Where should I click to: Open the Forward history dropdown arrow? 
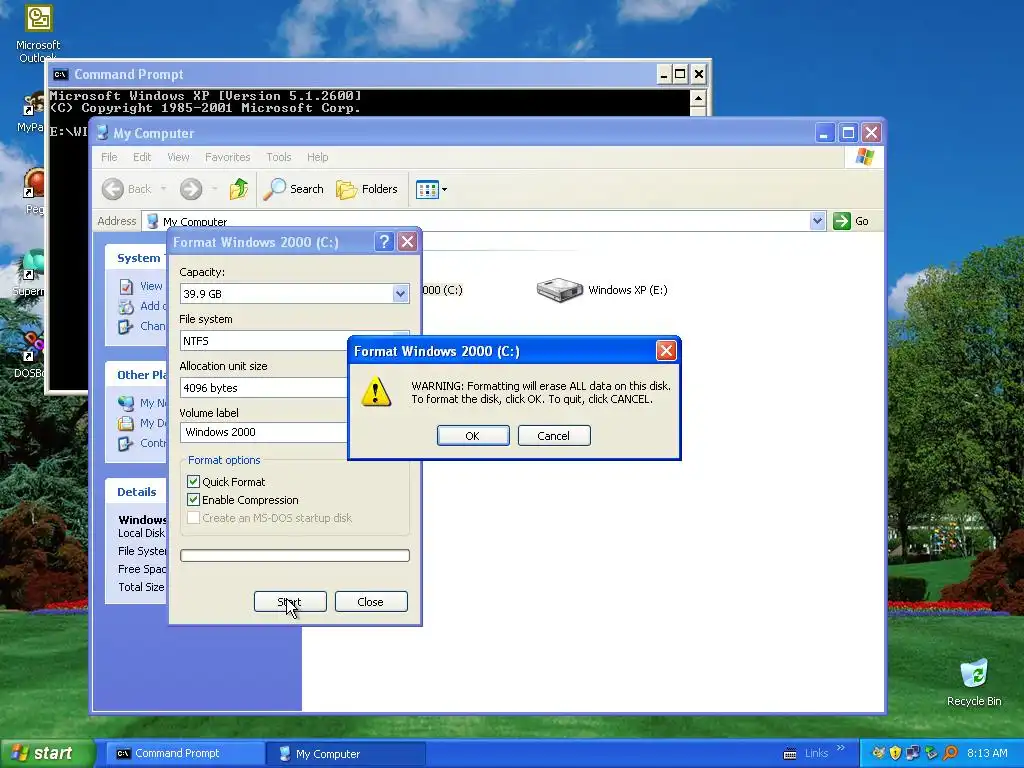(214, 189)
